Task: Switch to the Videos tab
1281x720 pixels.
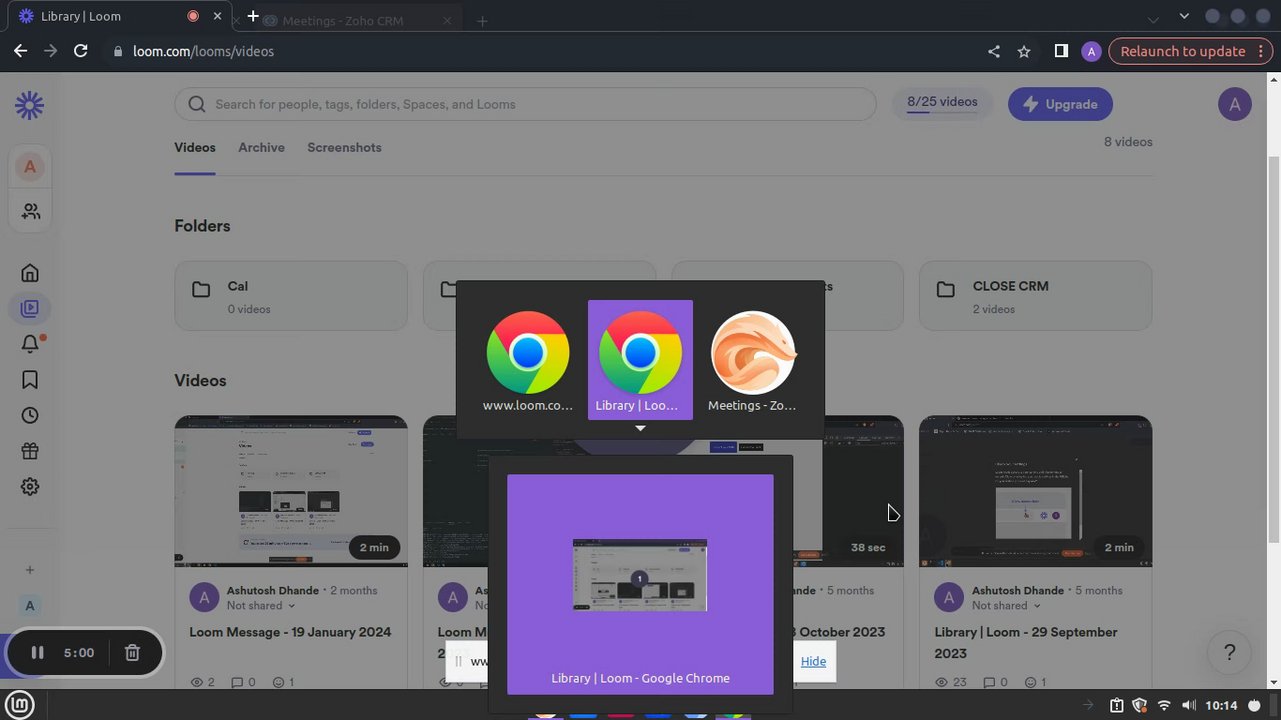Action: (x=195, y=147)
